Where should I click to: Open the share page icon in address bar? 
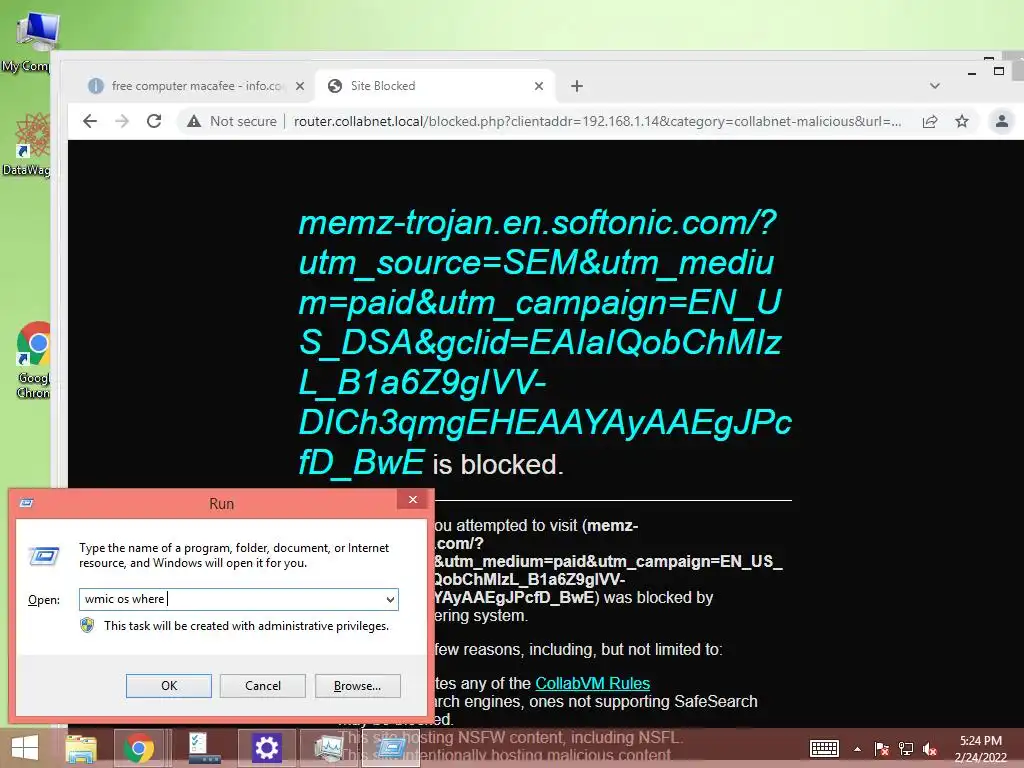pos(930,121)
